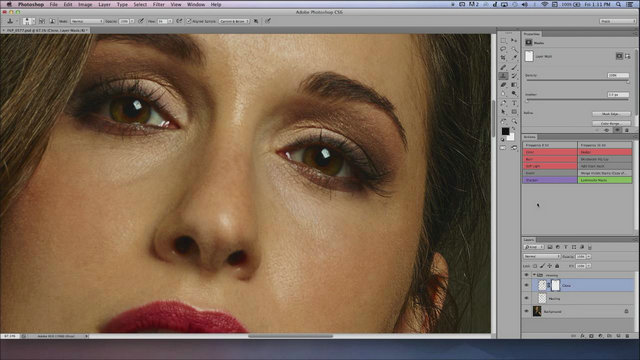
Task: Select the Eyedropper tool
Action: 514,58
